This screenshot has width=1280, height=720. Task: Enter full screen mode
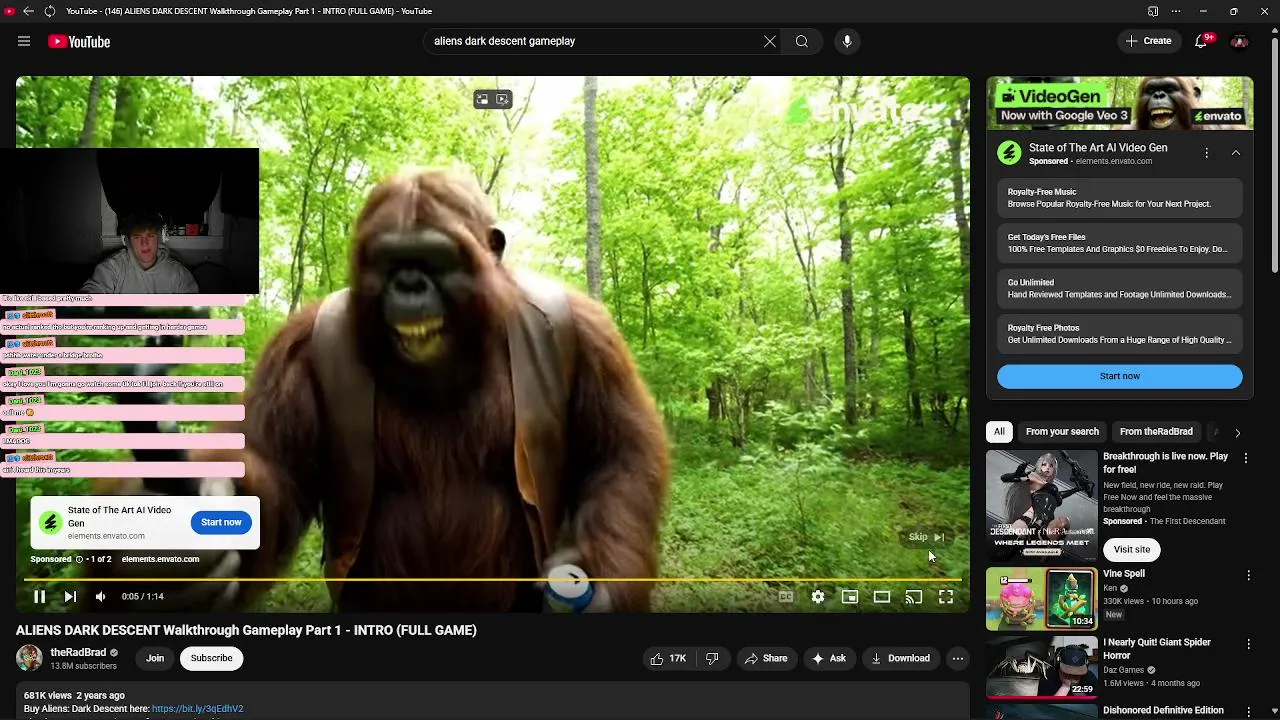pos(946,597)
